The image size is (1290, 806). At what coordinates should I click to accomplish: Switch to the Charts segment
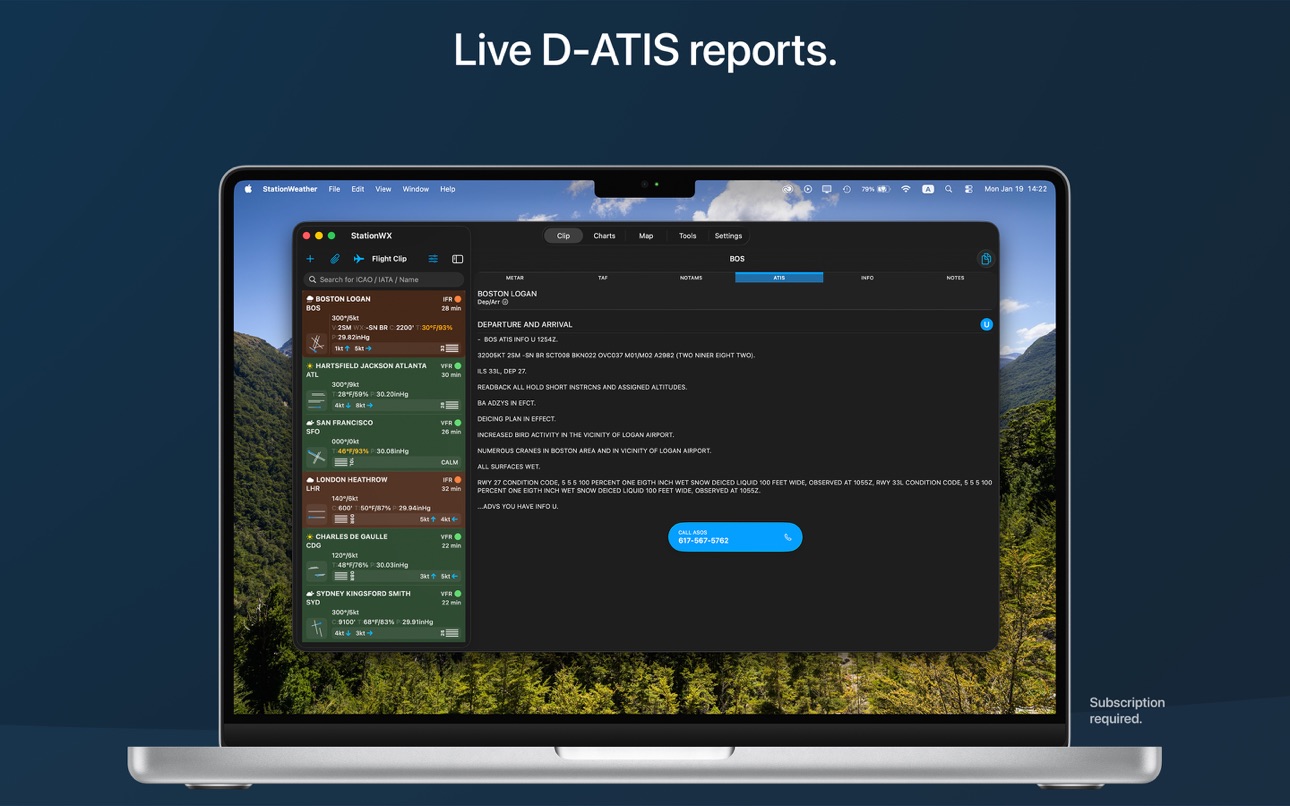(x=604, y=236)
